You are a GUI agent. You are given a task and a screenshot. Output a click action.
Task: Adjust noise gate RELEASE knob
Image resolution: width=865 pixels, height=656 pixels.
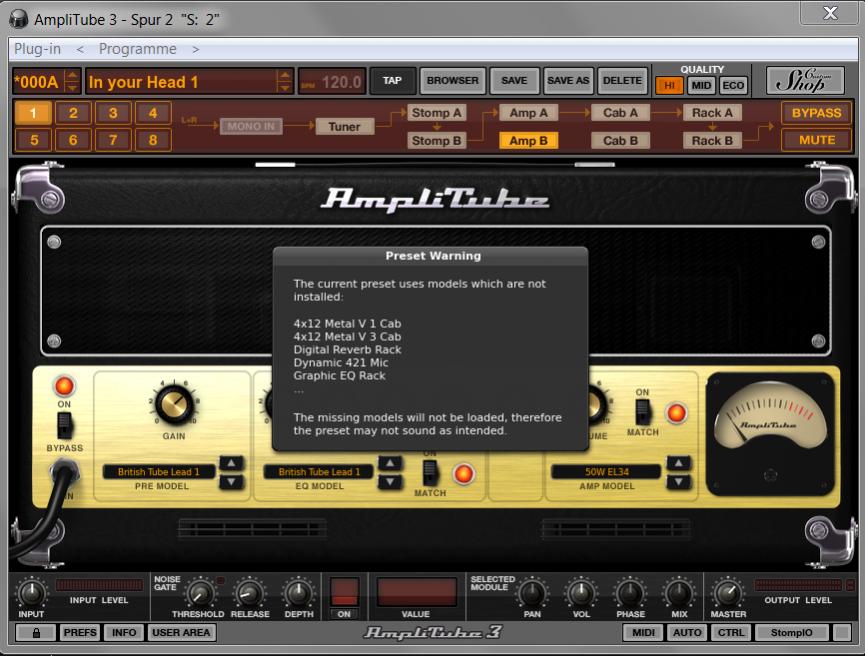(249, 593)
